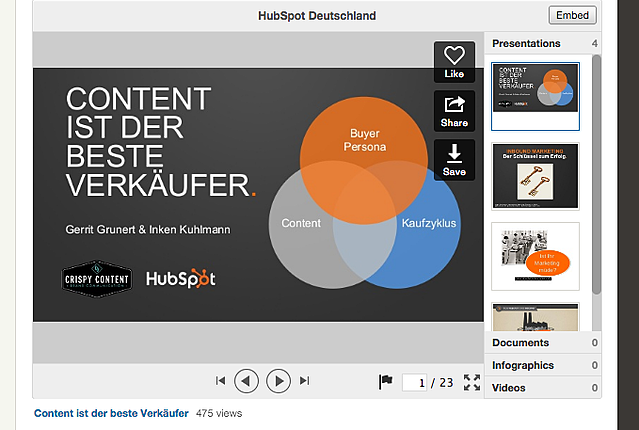Open the fourth partially visible presentation thumbnail
This screenshot has height=430, width=639.
click(x=535, y=317)
